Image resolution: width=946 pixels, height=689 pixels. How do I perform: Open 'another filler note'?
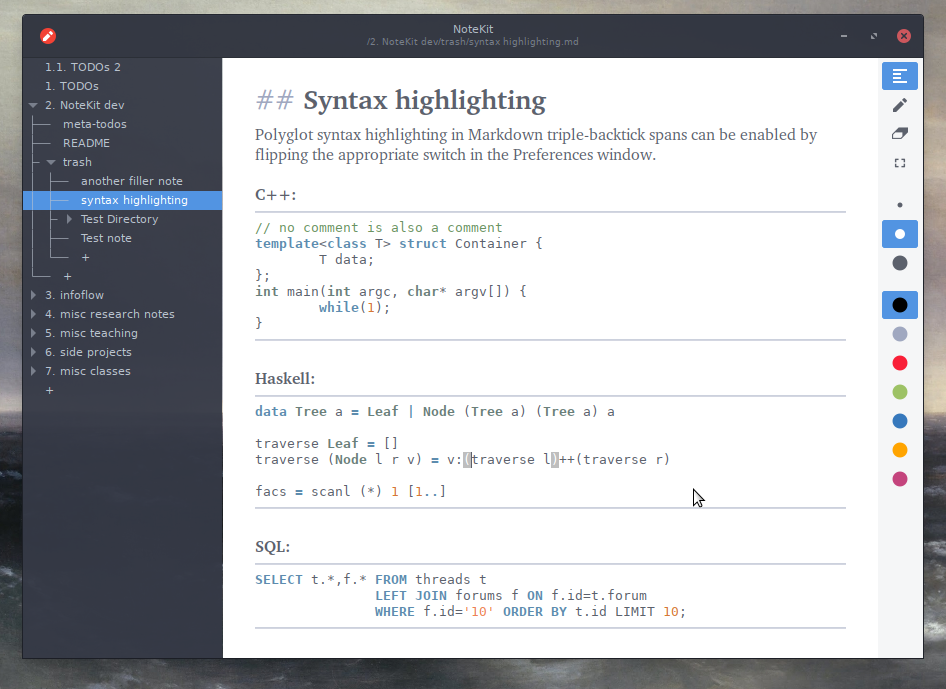point(132,181)
